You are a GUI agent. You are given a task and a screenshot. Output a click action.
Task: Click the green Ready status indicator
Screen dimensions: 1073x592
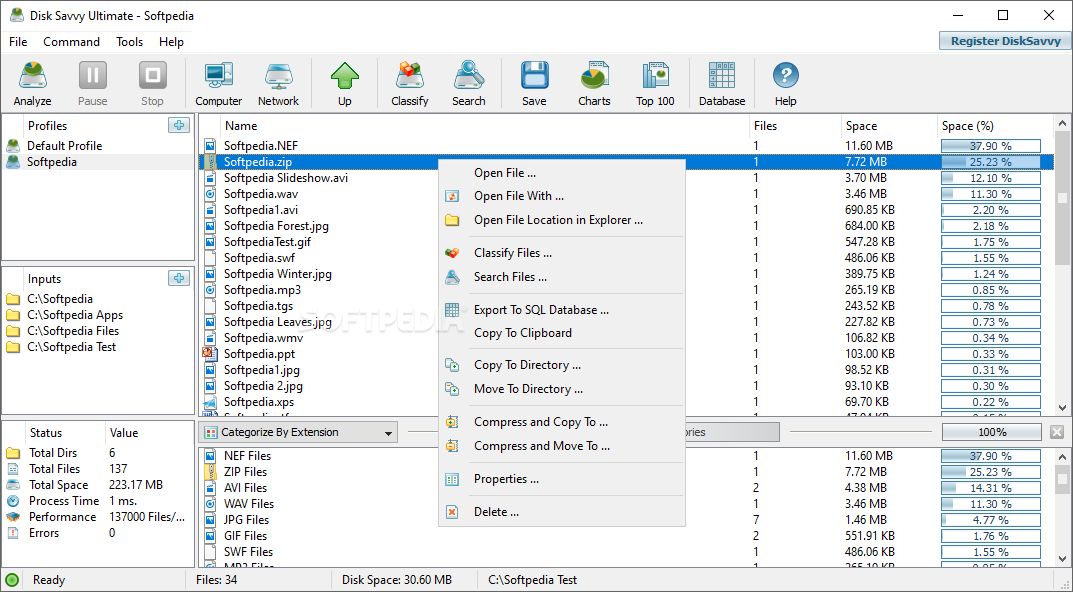coord(12,580)
